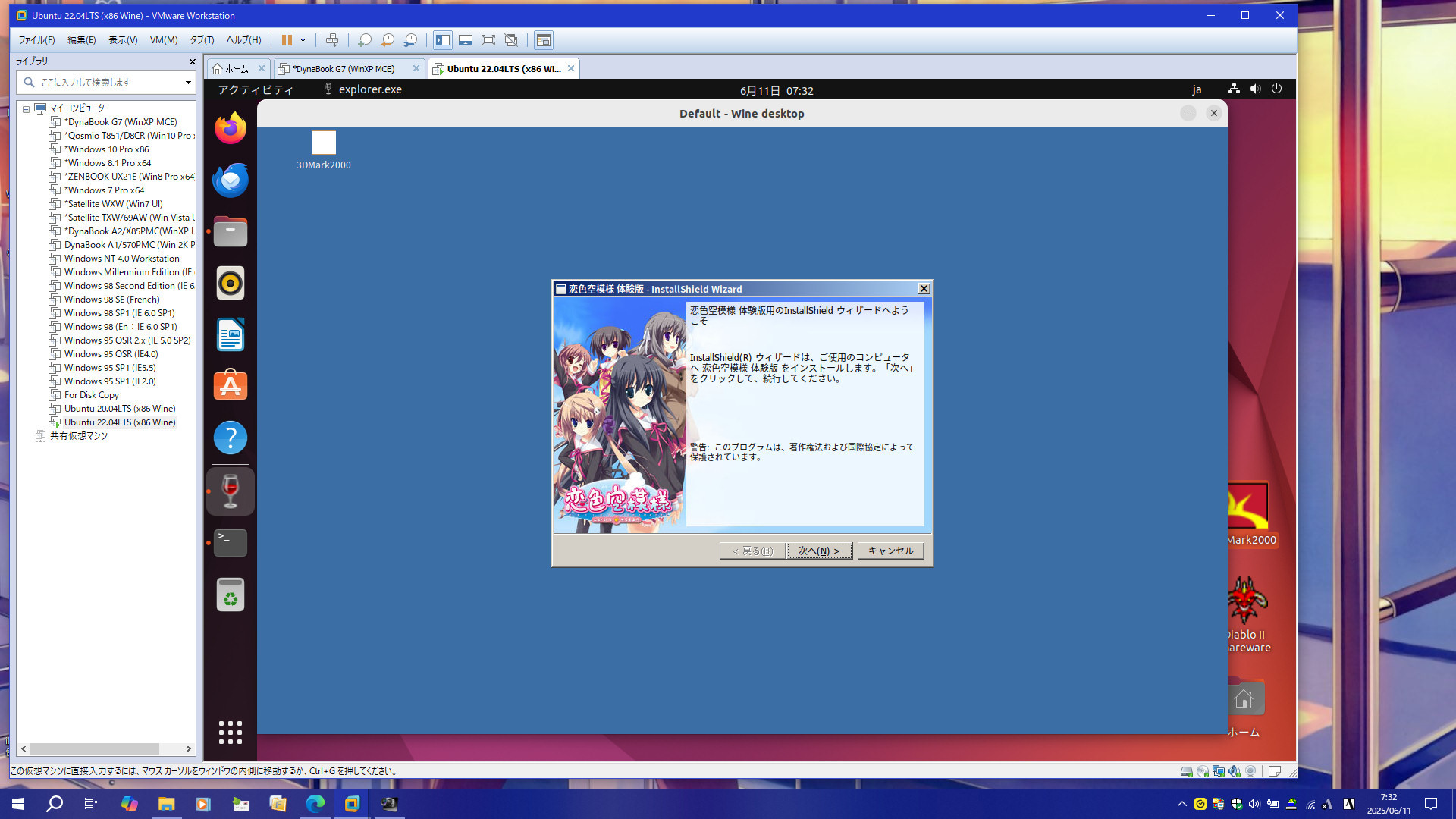
Task: Launch Thunderbird from the Ubuntu dock
Action: point(231,180)
